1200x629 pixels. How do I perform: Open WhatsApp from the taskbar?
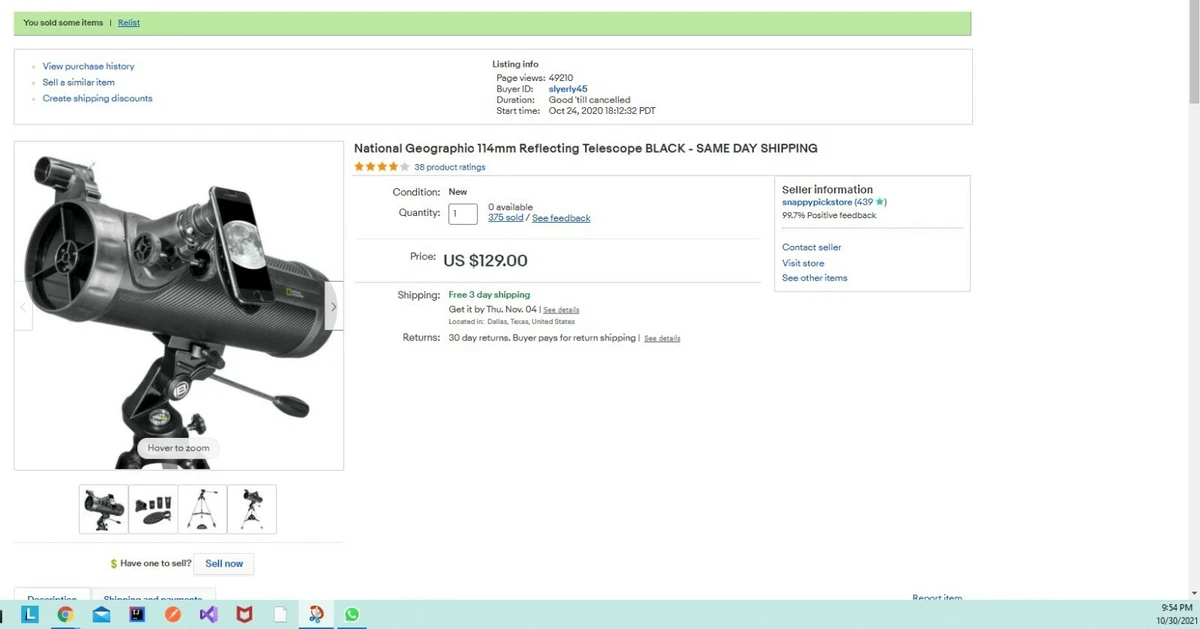tap(352, 615)
